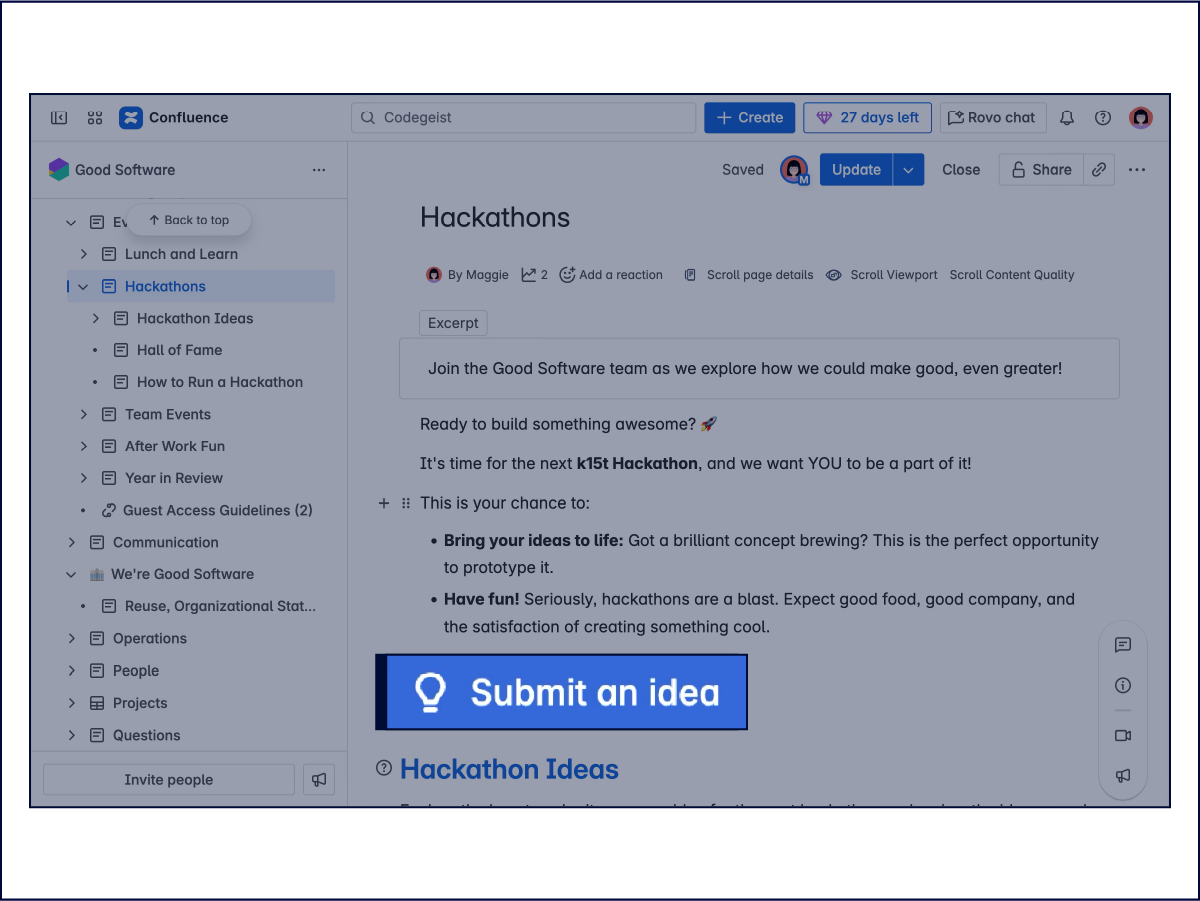
Task: Click the info details icon on right rail
Action: [x=1123, y=686]
